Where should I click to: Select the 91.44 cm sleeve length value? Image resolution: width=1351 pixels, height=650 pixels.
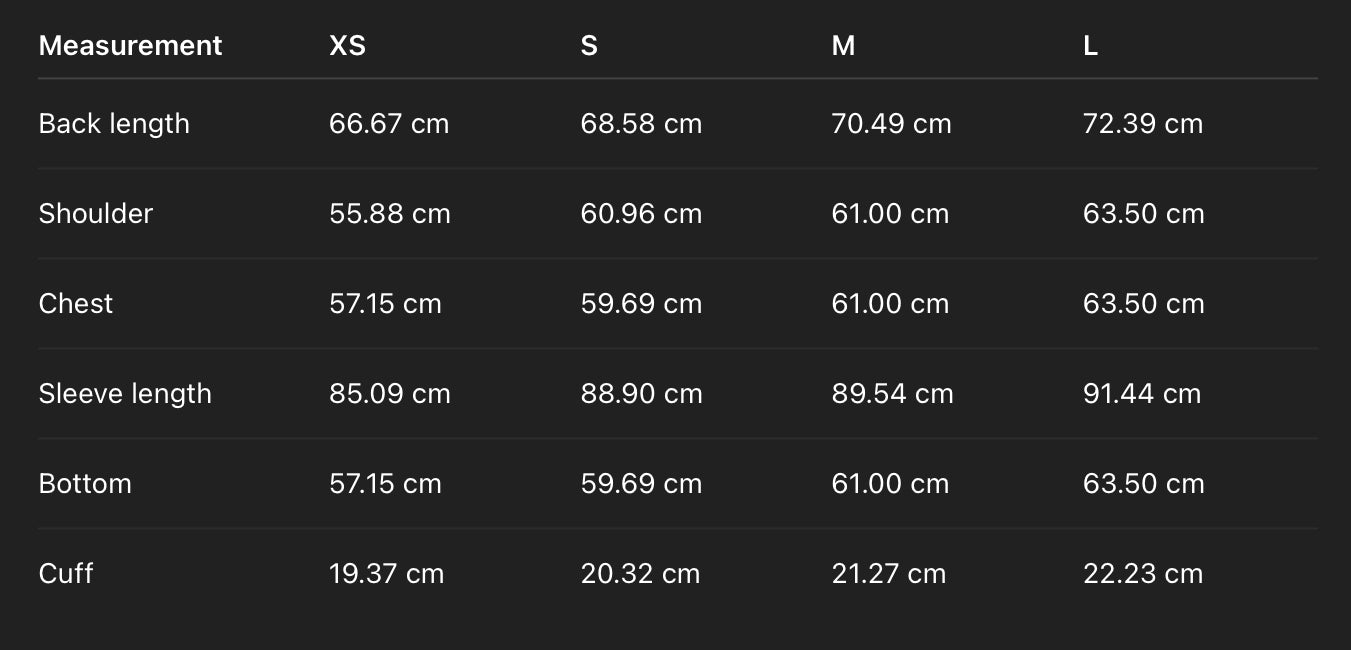1142,394
